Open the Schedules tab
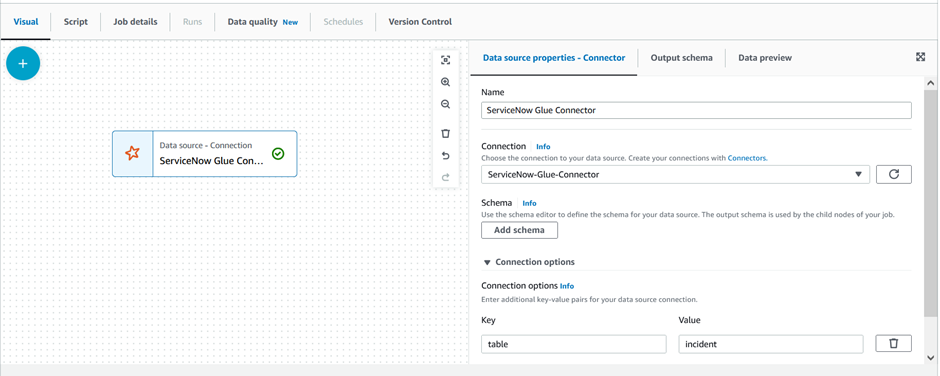 coord(343,22)
